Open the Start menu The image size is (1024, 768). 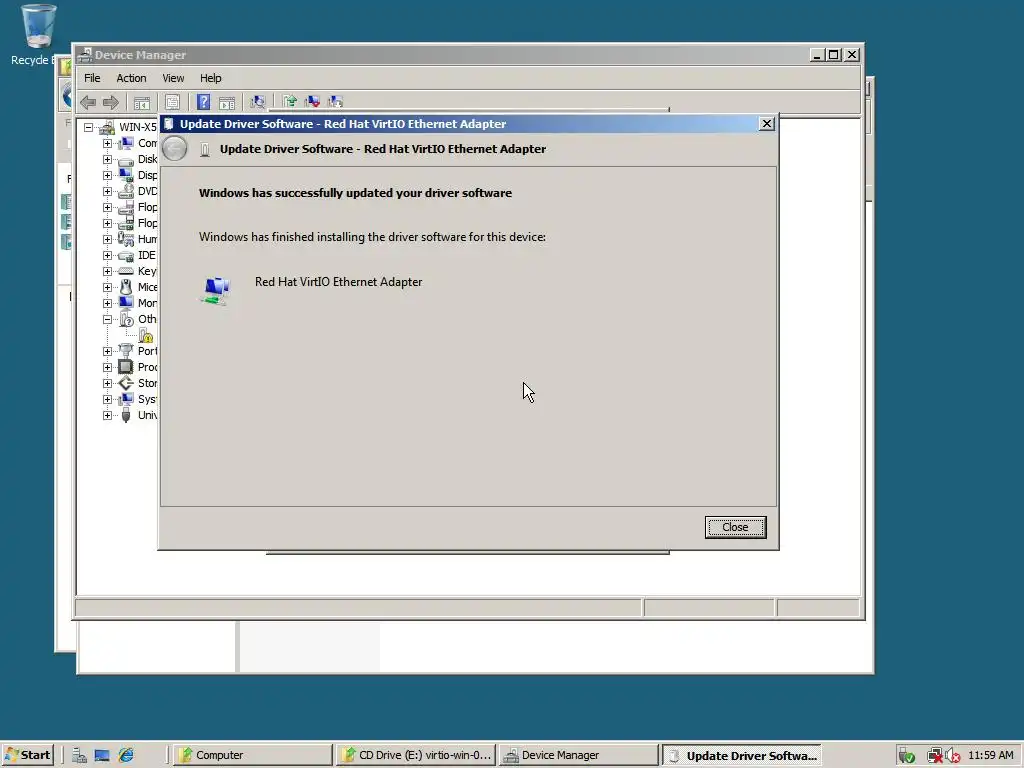point(27,755)
